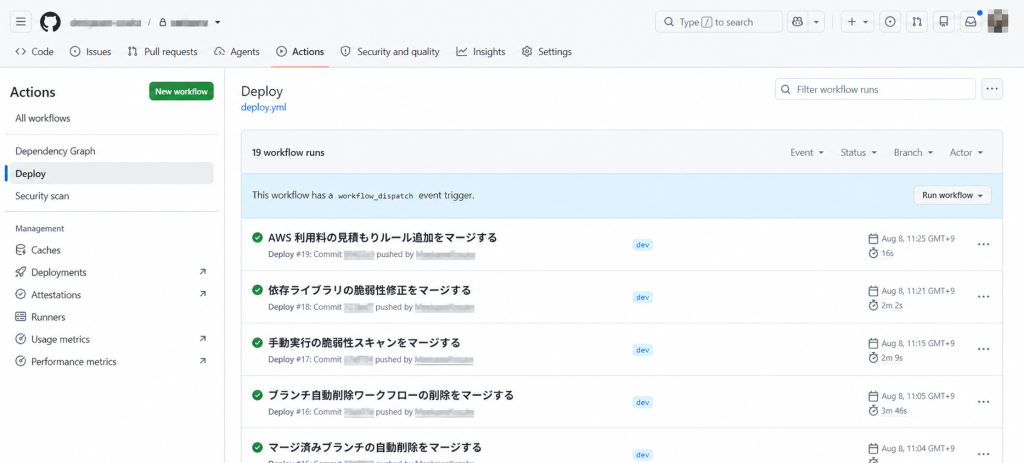Open run ブランチ自動削除ワークフローの削除をマージする
This screenshot has height=463, width=1024.
[x=391, y=395]
